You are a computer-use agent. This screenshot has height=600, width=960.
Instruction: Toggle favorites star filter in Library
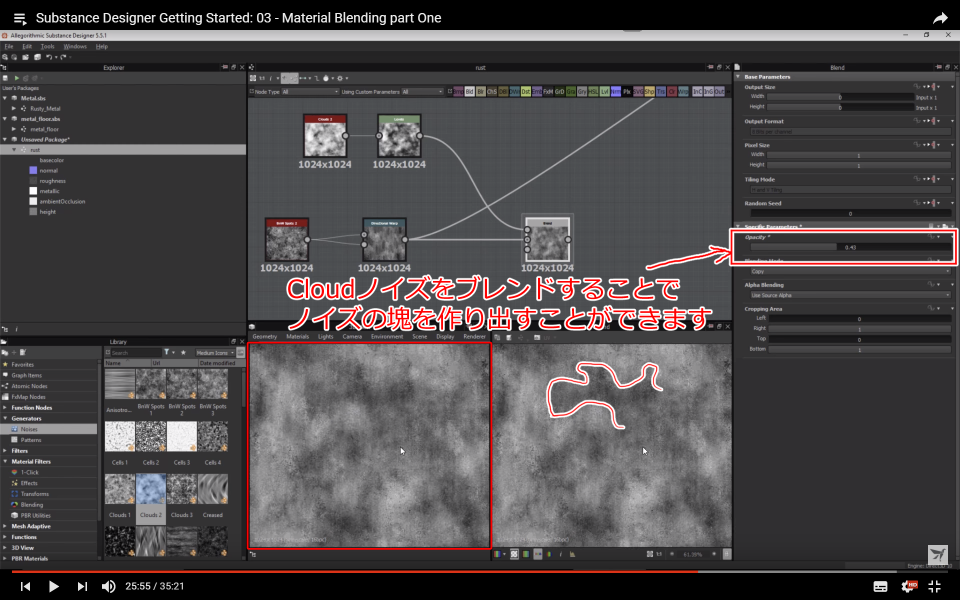[x=183, y=353]
